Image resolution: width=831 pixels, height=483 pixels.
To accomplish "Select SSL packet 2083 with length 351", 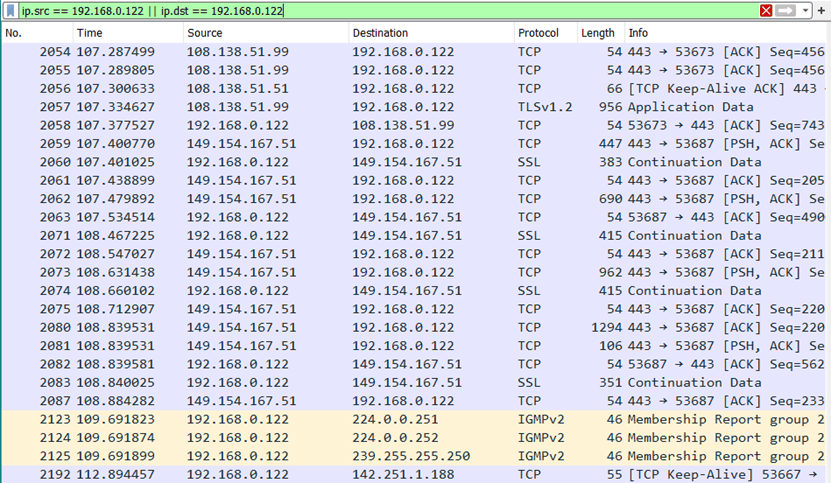I will [416, 383].
